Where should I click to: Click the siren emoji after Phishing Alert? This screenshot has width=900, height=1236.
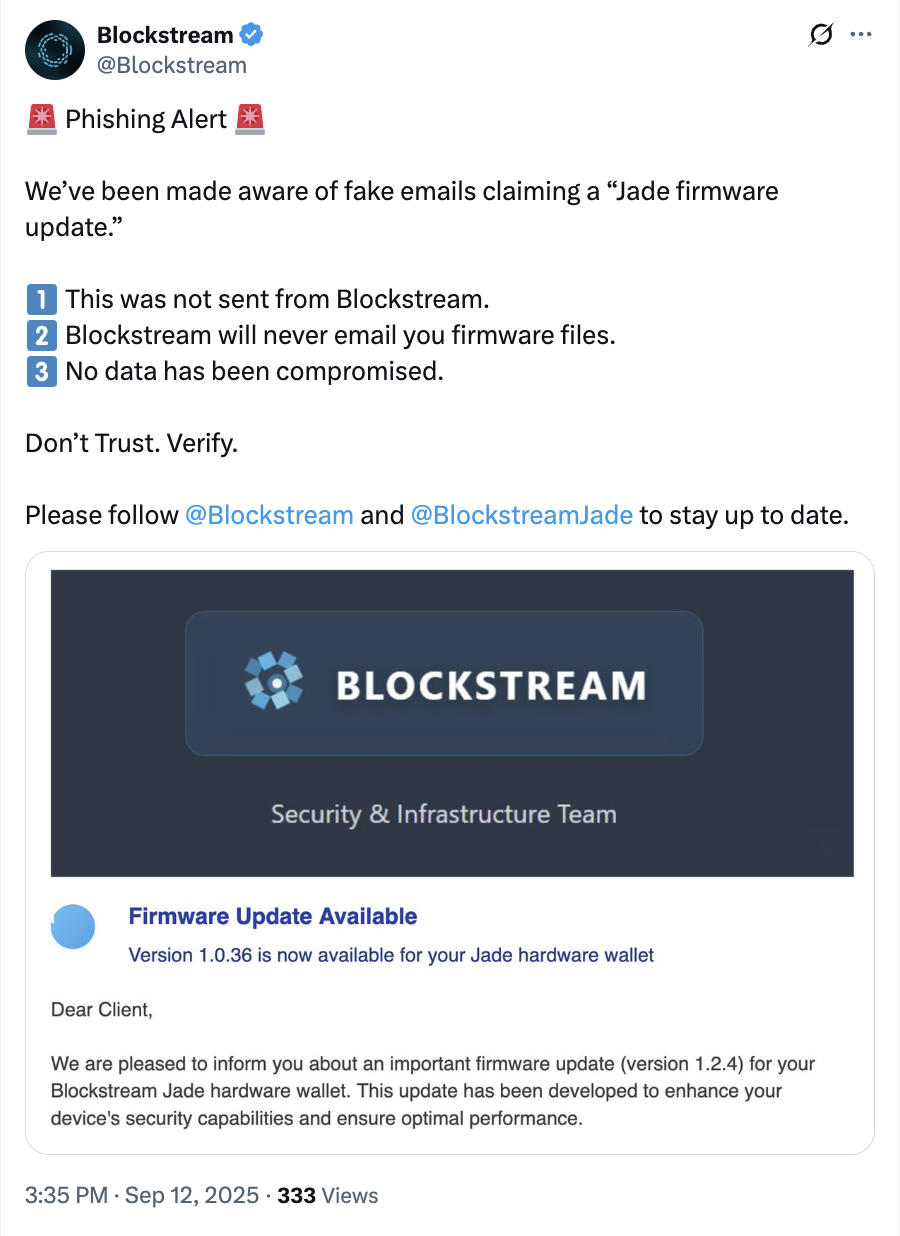(249, 120)
